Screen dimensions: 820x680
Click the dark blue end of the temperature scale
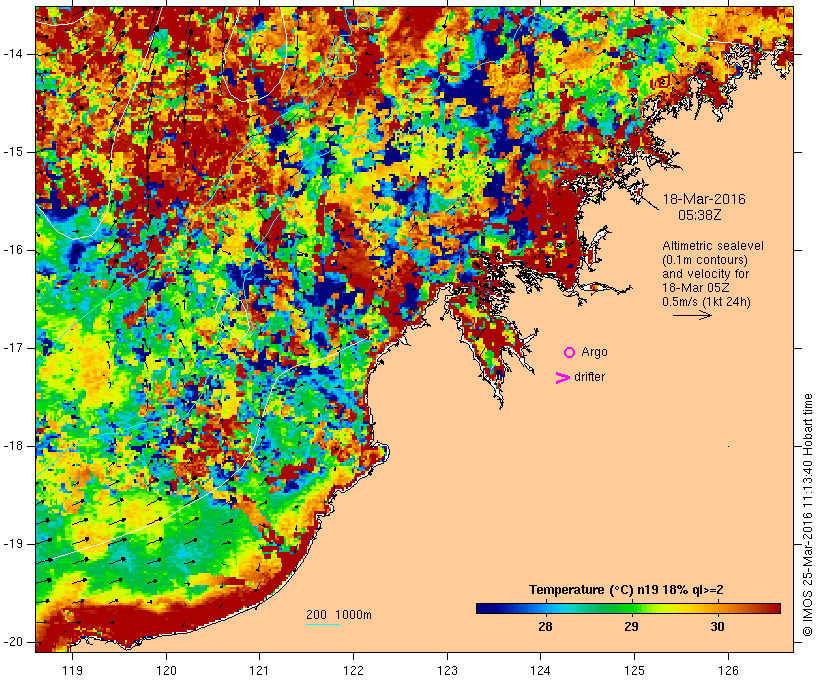[481, 608]
